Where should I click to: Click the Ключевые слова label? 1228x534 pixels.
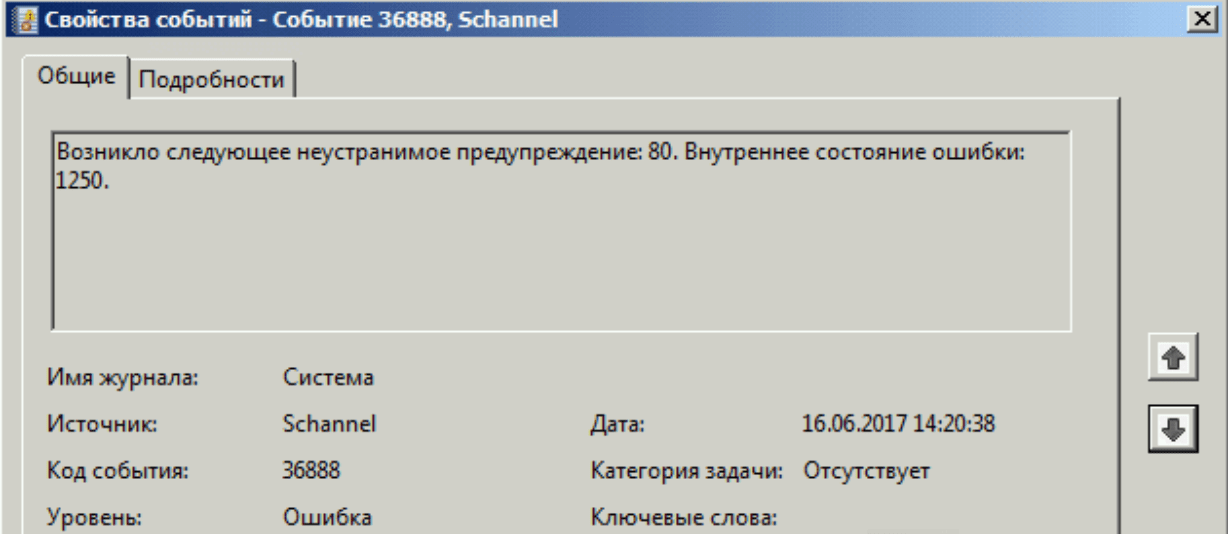(x=684, y=517)
